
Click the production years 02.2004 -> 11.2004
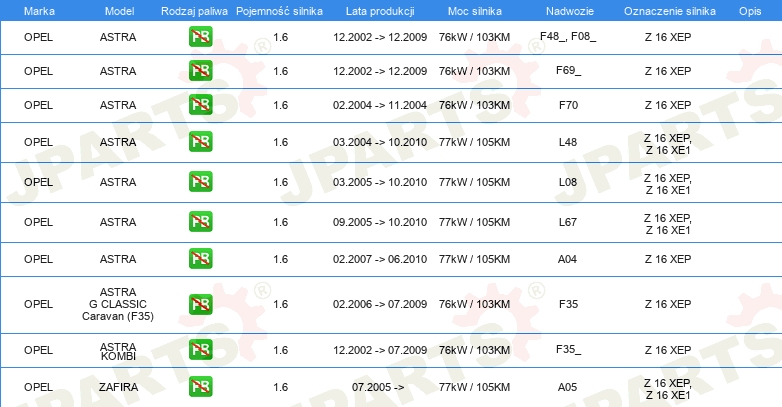[380, 105]
